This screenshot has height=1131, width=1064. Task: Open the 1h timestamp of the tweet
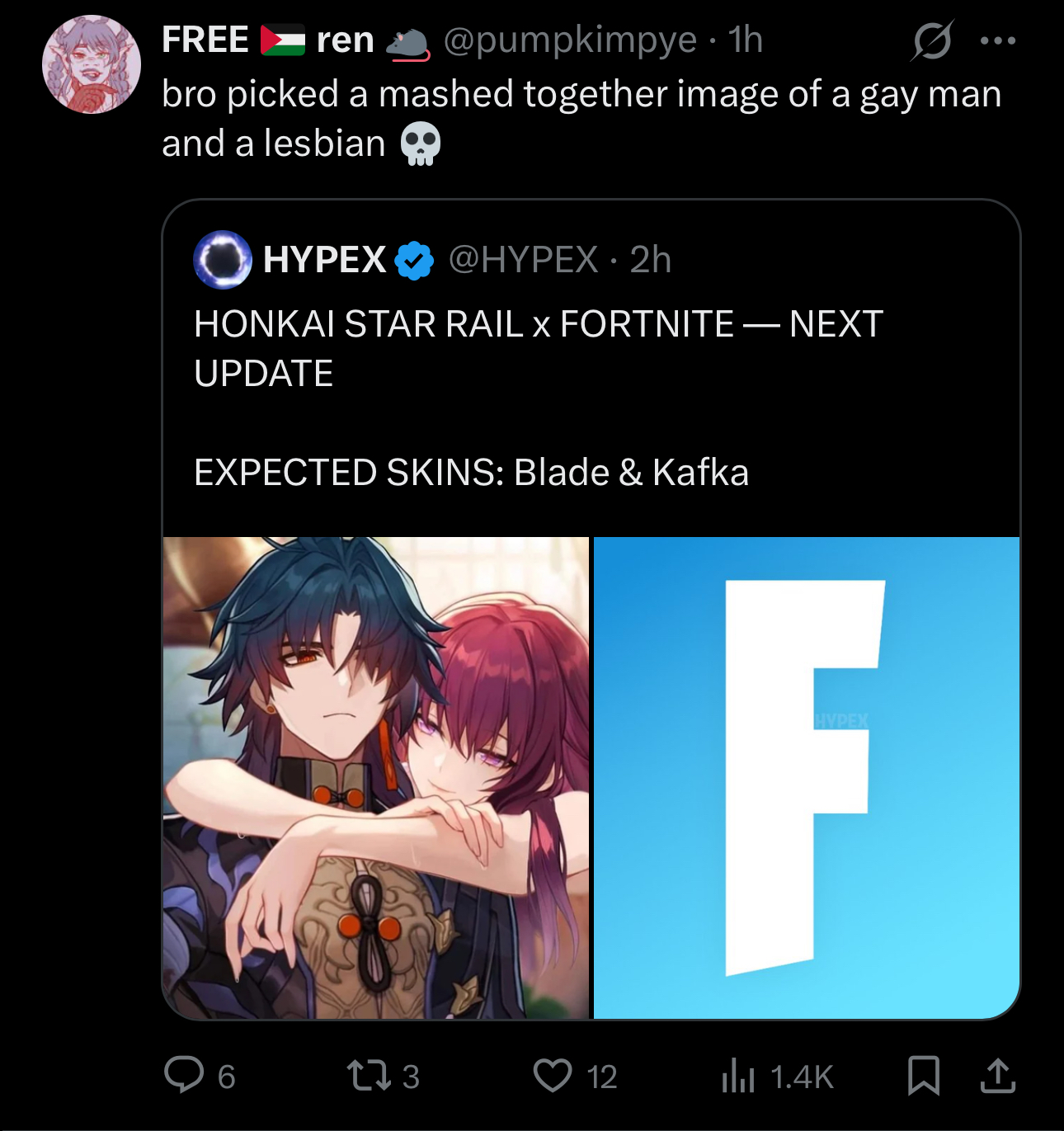pyautogui.click(x=746, y=40)
